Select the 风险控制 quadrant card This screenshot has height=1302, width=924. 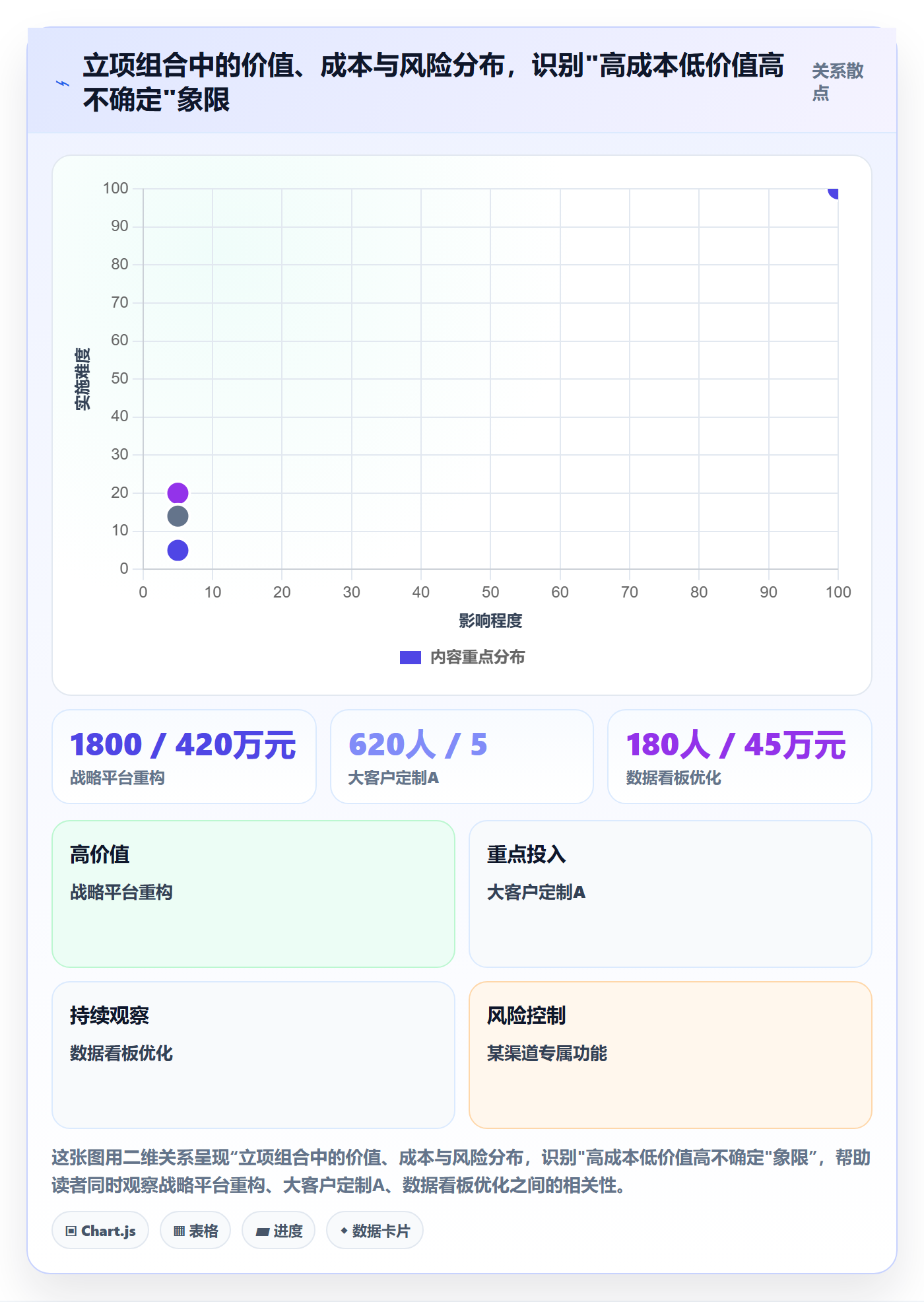pos(671,1055)
